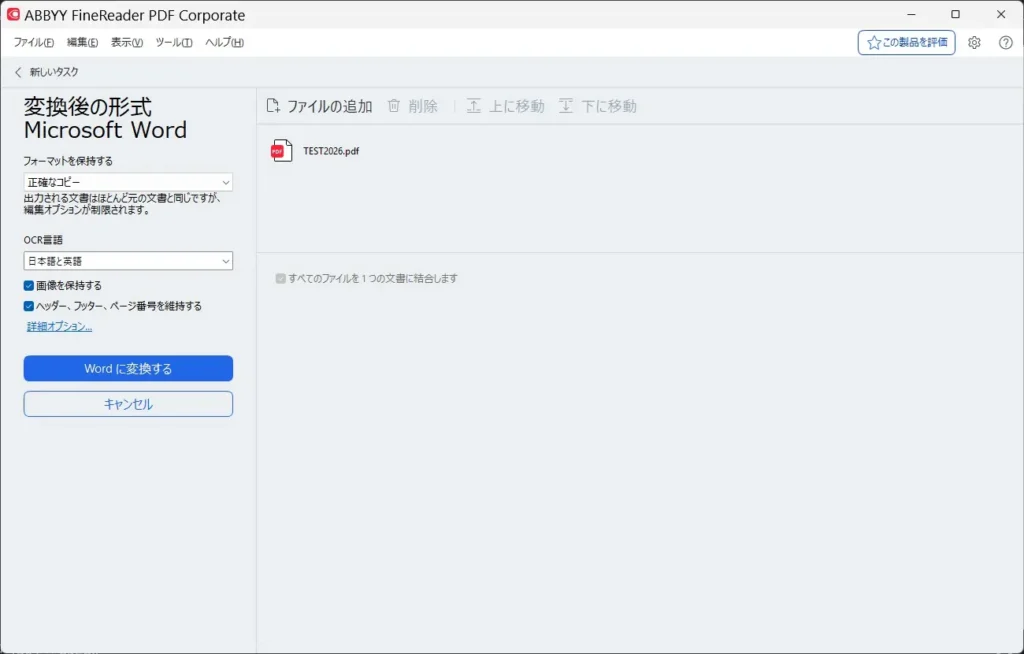Toggle ヘッダー、フッター、ページ番号を維持する checkbox

point(29,306)
